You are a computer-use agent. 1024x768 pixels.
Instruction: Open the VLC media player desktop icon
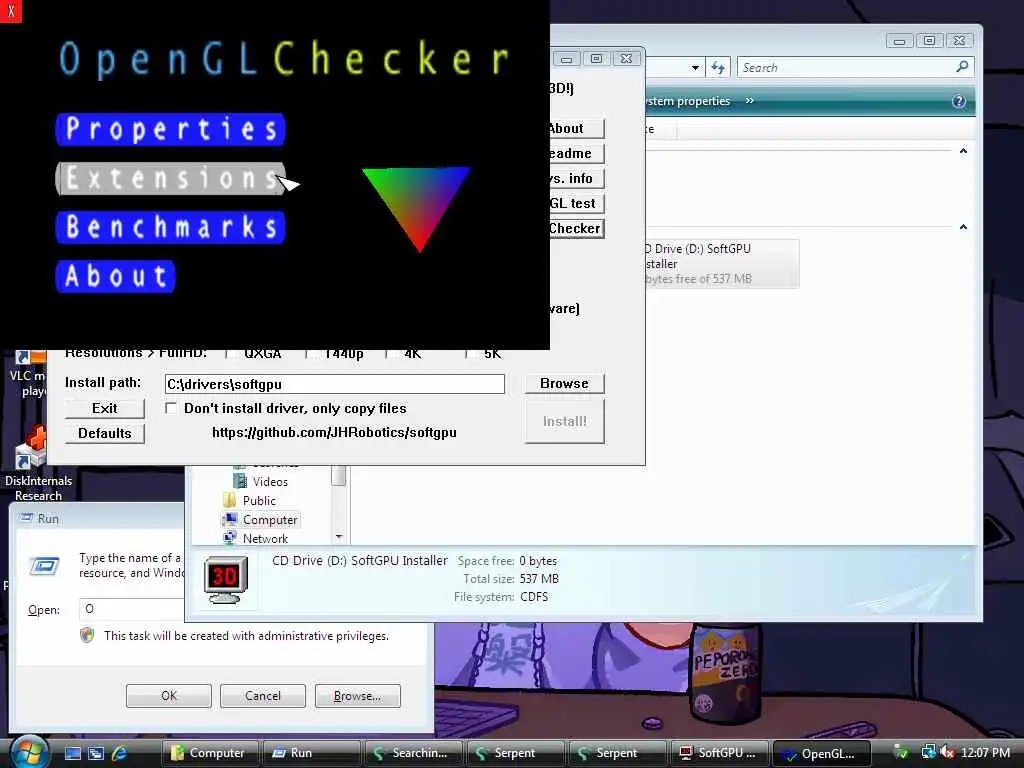(x=29, y=375)
